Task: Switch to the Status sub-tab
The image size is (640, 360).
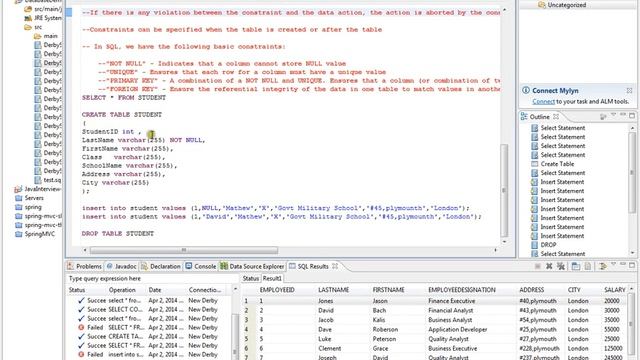Action: point(251,278)
